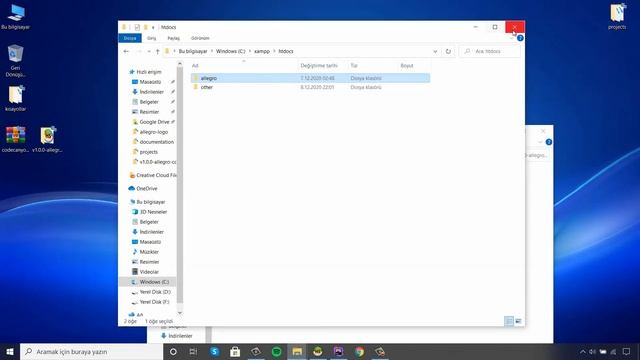Click the taskbar search box
This screenshot has height=360, width=640.
[91, 351]
